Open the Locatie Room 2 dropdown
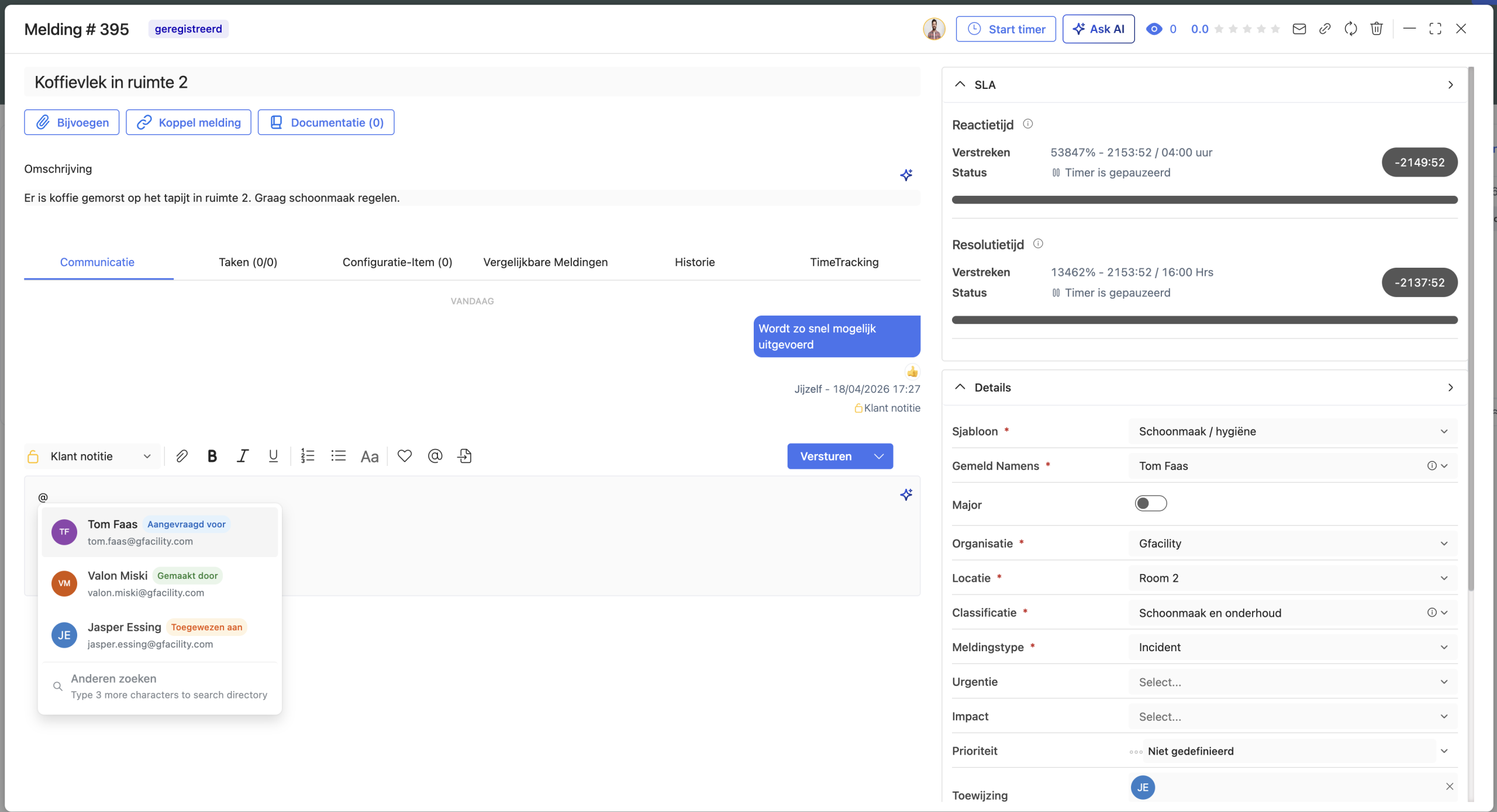The width and height of the screenshot is (1497, 812). pos(1292,578)
